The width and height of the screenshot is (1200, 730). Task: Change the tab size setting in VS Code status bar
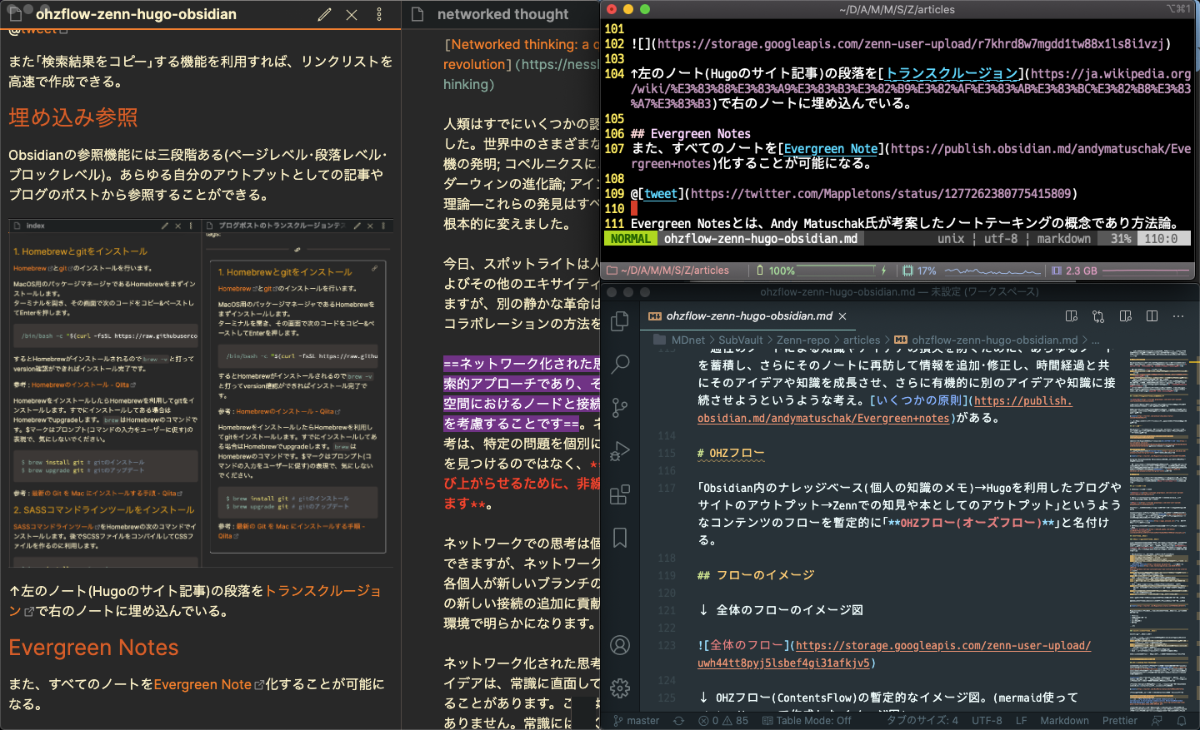(922, 720)
